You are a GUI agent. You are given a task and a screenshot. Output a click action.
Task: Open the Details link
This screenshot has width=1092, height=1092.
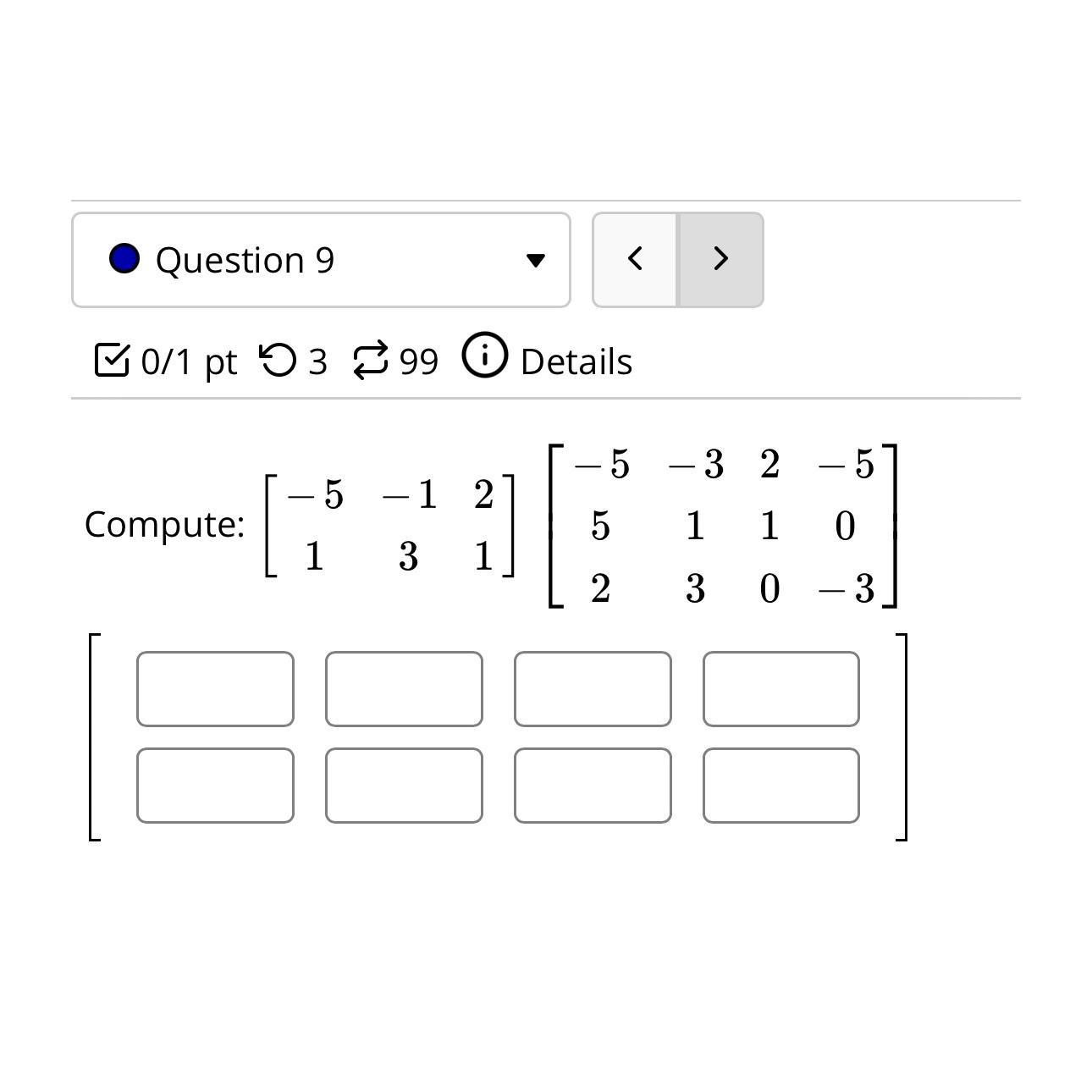click(576, 359)
